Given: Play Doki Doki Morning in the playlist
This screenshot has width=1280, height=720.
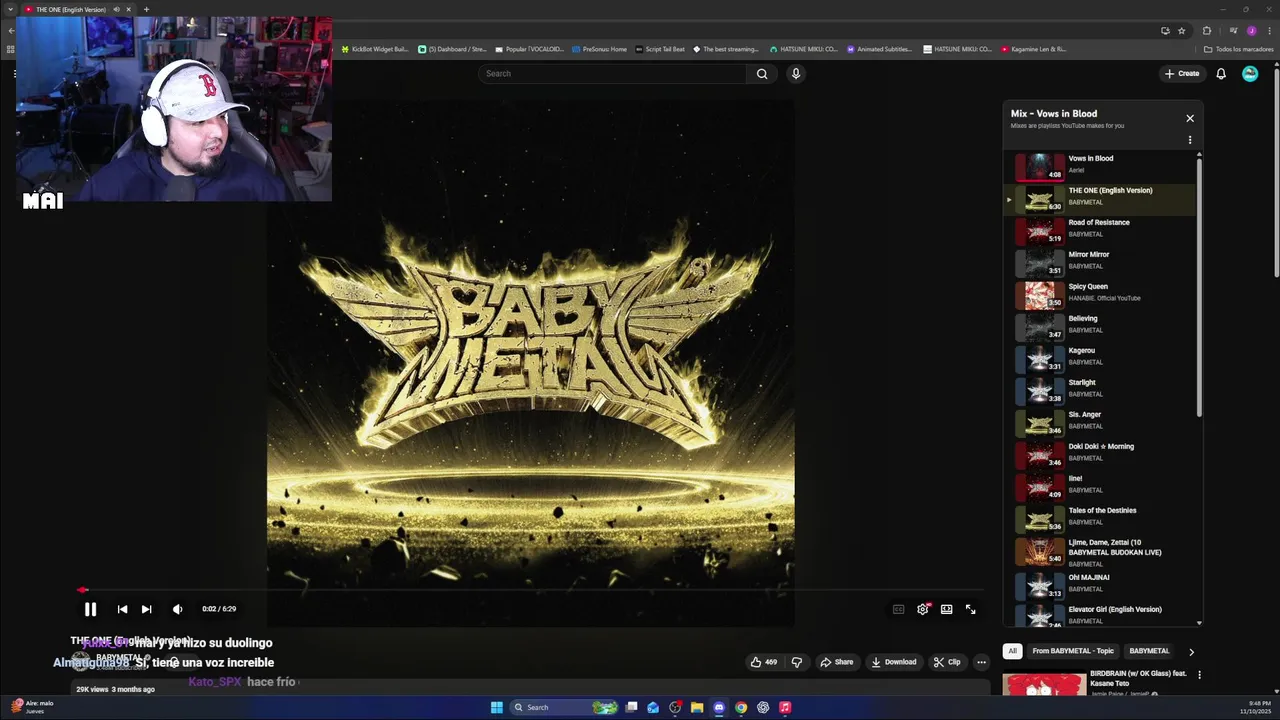Looking at the screenshot, I should [1100, 454].
